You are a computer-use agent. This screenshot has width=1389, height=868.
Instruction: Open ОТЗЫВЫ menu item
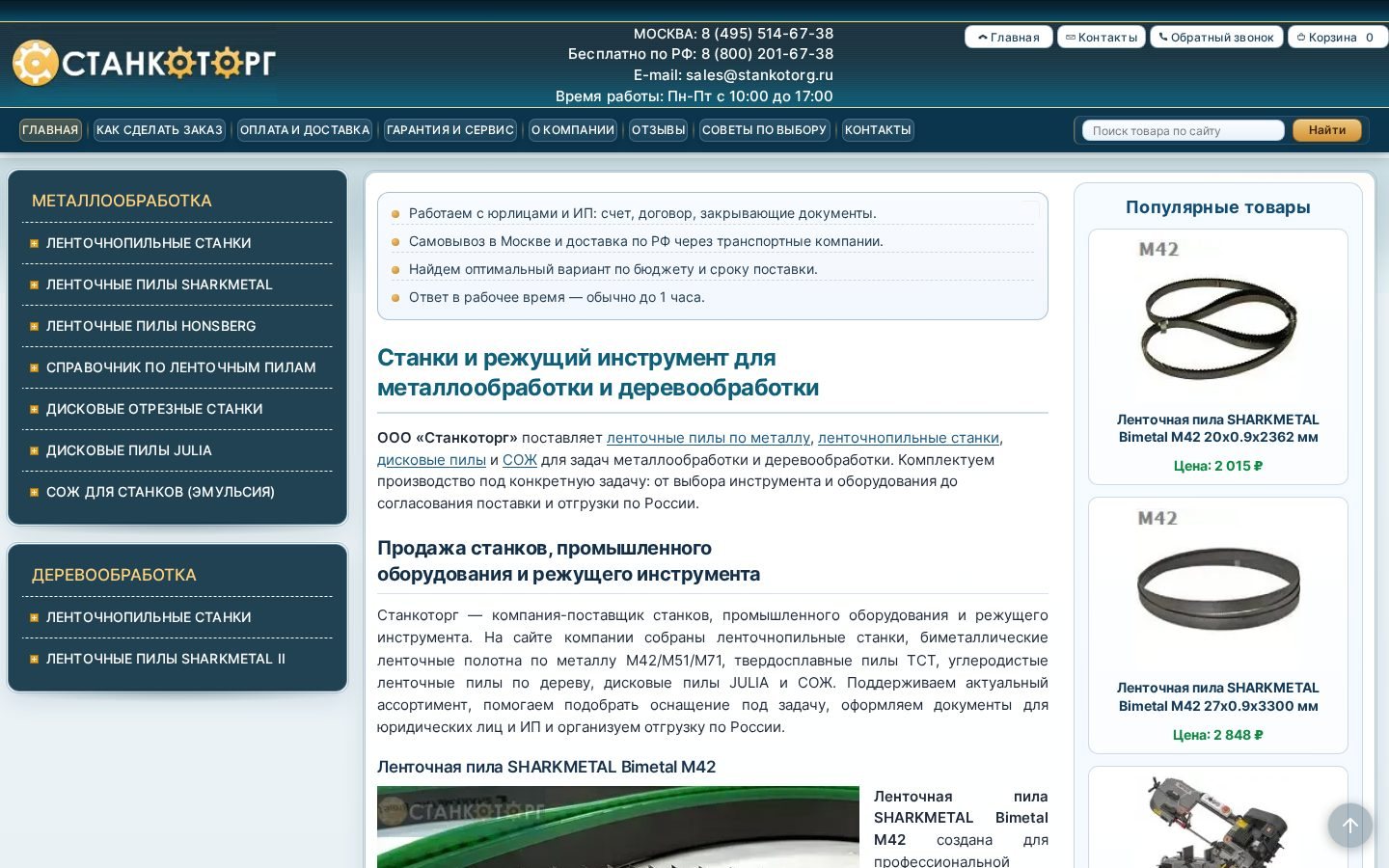click(658, 130)
